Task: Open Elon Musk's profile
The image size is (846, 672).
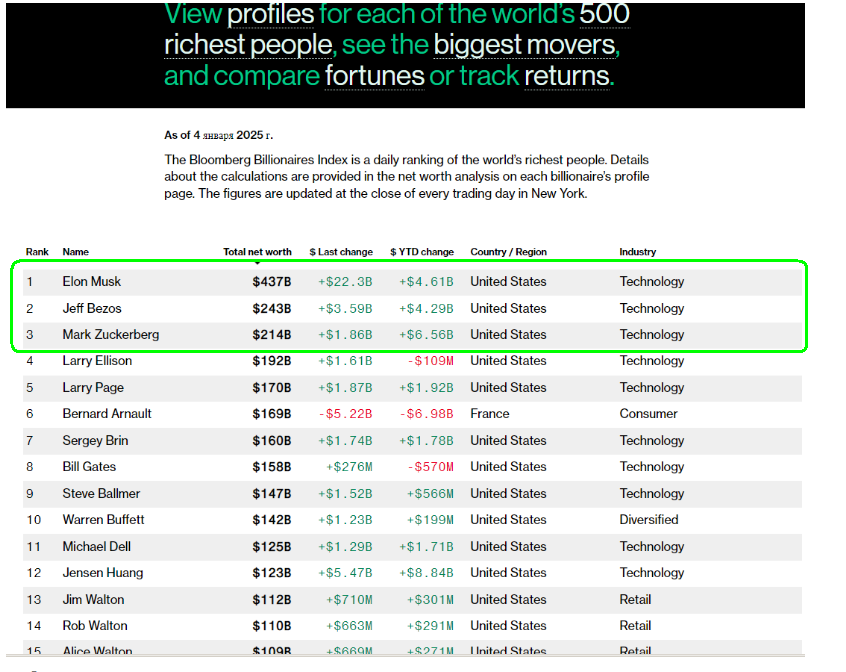Action: (x=92, y=282)
